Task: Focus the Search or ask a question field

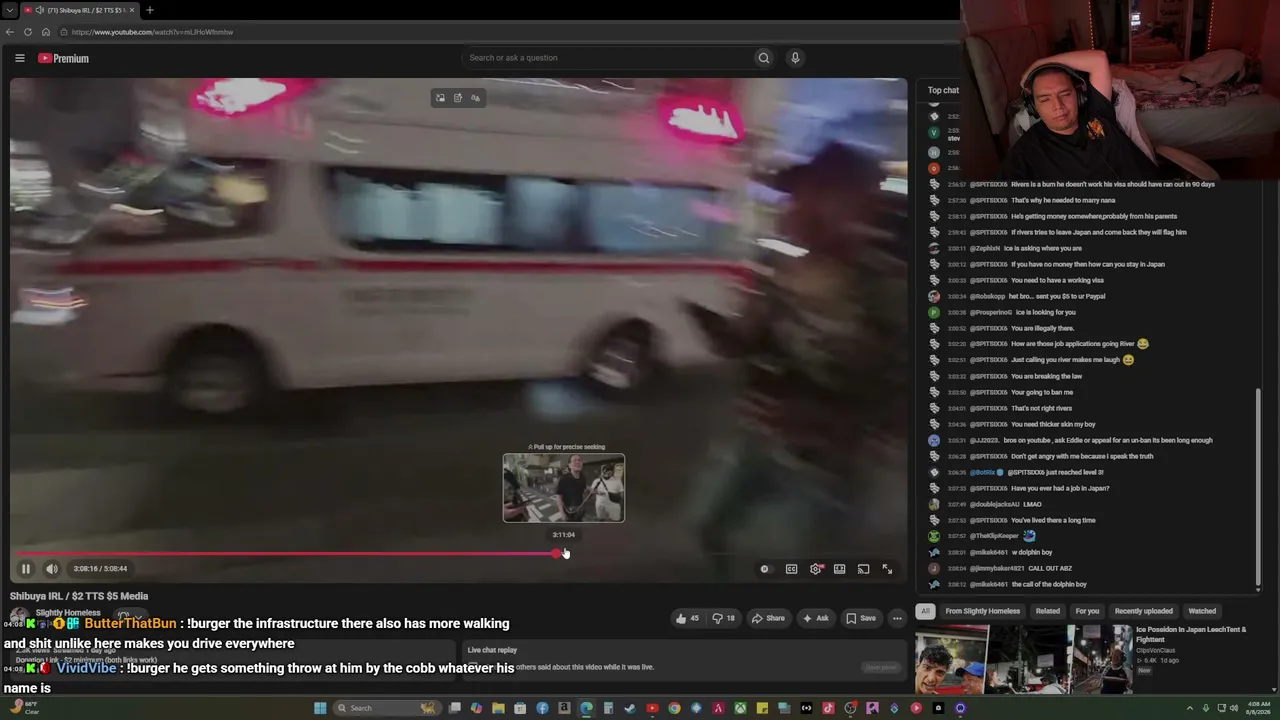Action: [x=607, y=58]
